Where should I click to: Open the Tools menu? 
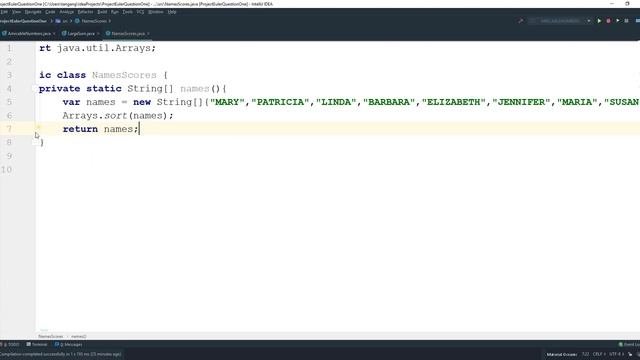click(128, 12)
